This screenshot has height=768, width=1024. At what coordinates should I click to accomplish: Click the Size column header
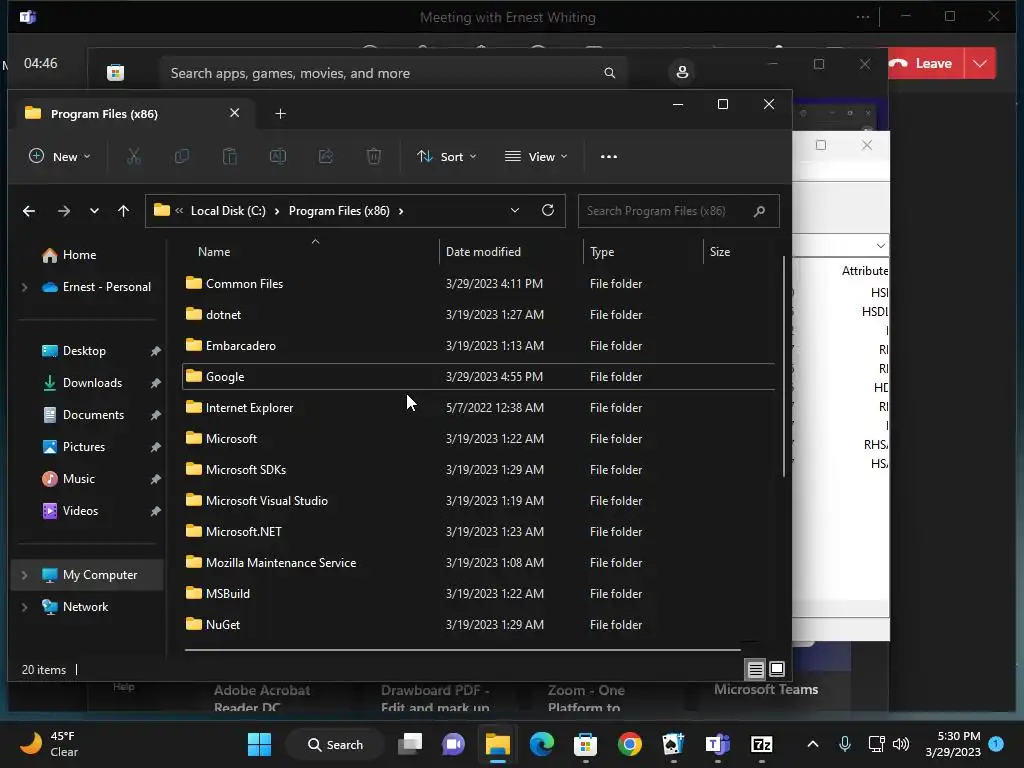tap(720, 251)
